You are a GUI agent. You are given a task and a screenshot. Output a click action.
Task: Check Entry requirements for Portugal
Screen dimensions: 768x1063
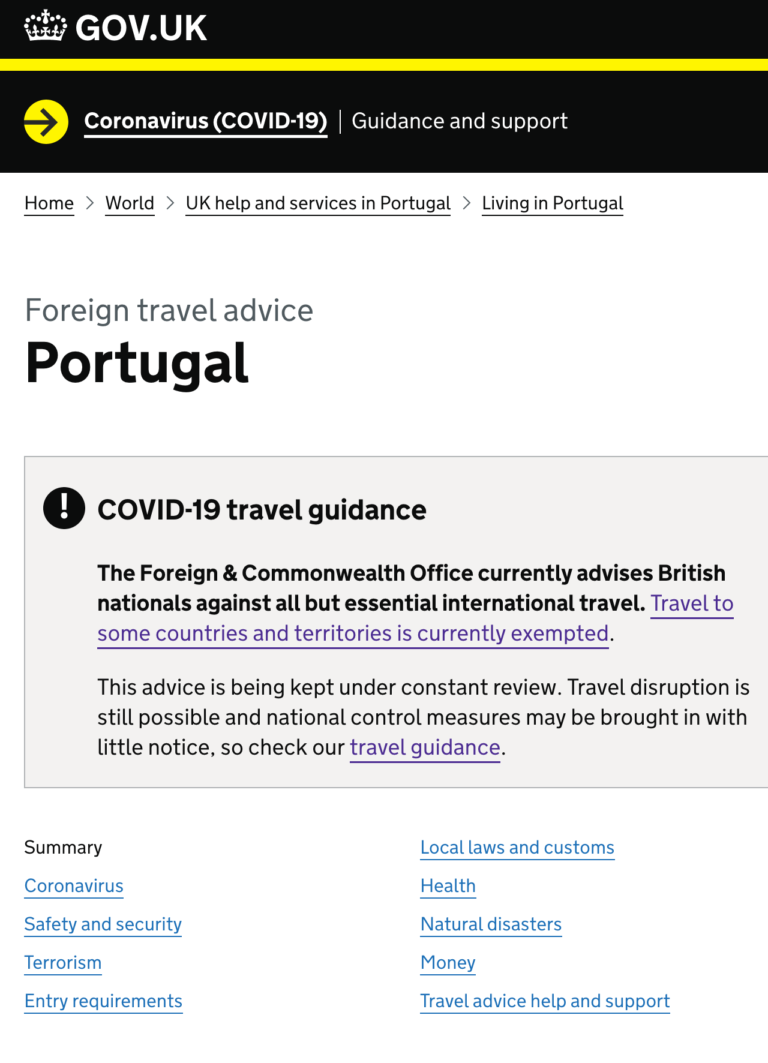tap(103, 1000)
